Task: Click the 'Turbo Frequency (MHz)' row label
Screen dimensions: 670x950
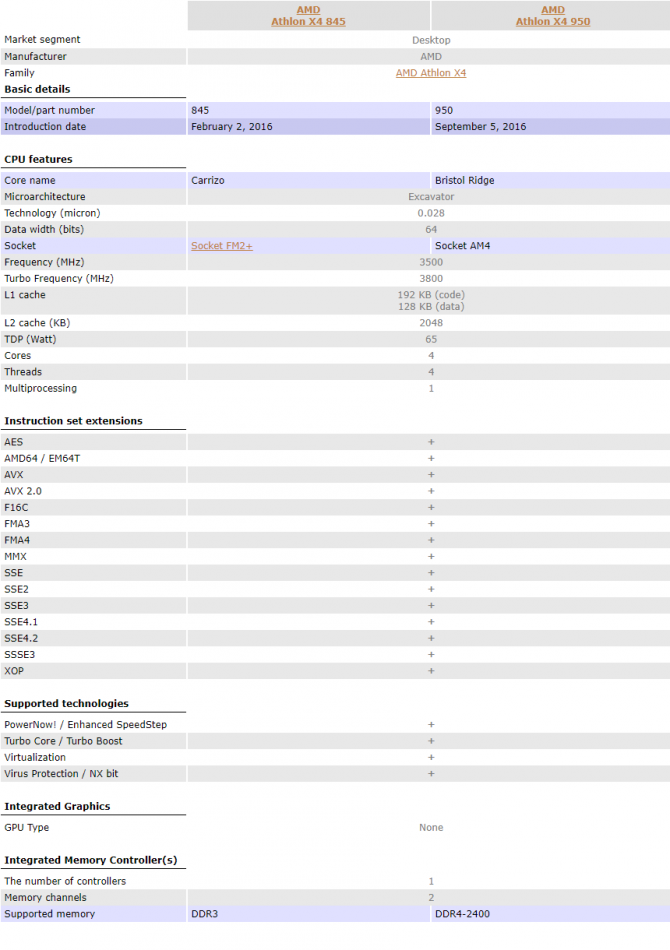Action: tap(59, 279)
